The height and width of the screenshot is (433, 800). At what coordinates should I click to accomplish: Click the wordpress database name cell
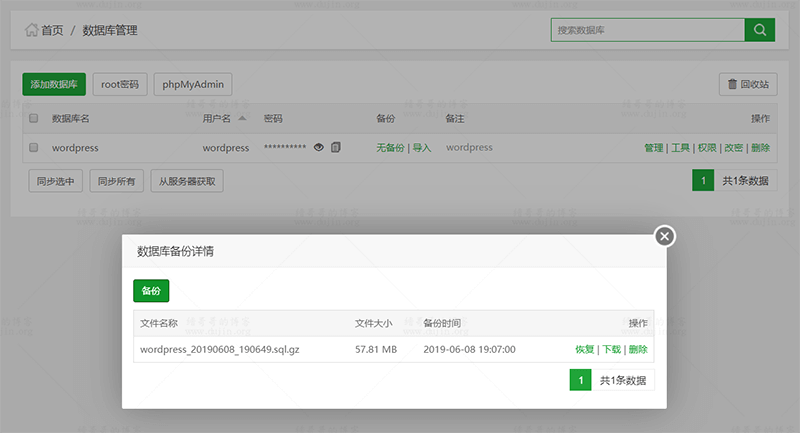(x=75, y=148)
